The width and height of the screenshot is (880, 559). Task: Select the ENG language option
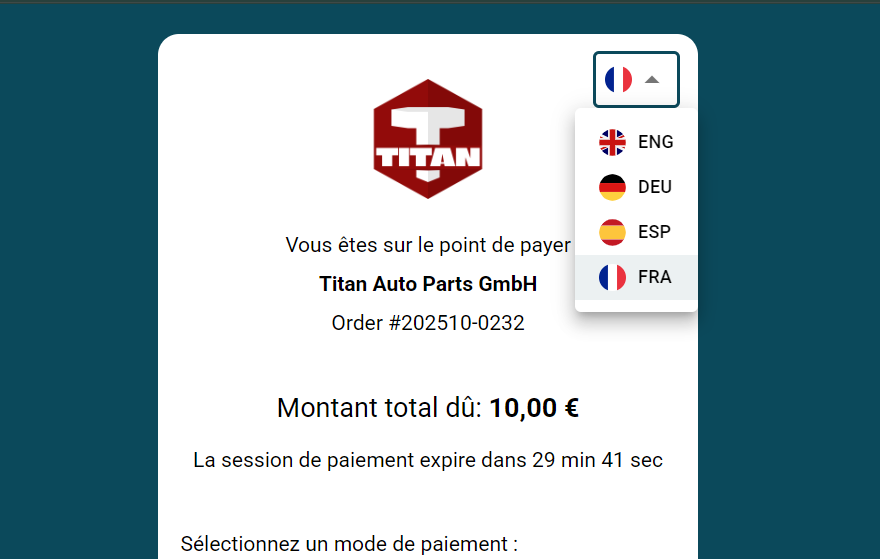coord(655,142)
